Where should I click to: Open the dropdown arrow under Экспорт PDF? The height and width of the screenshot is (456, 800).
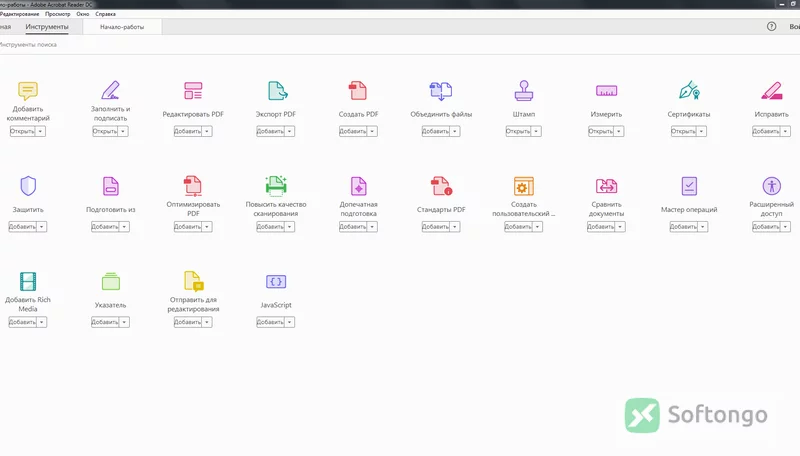pos(289,132)
